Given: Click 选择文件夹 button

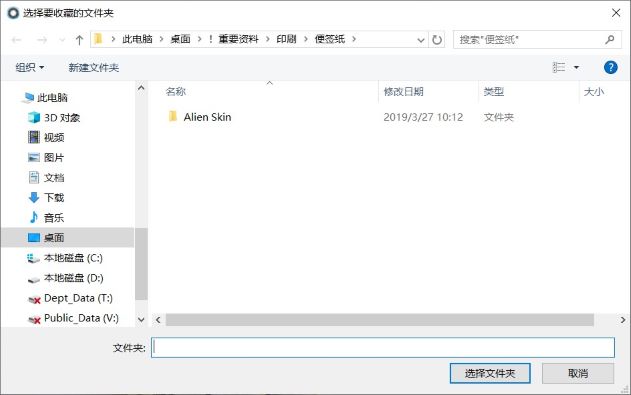Looking at the screenshot, I should (x=490, y=374).
